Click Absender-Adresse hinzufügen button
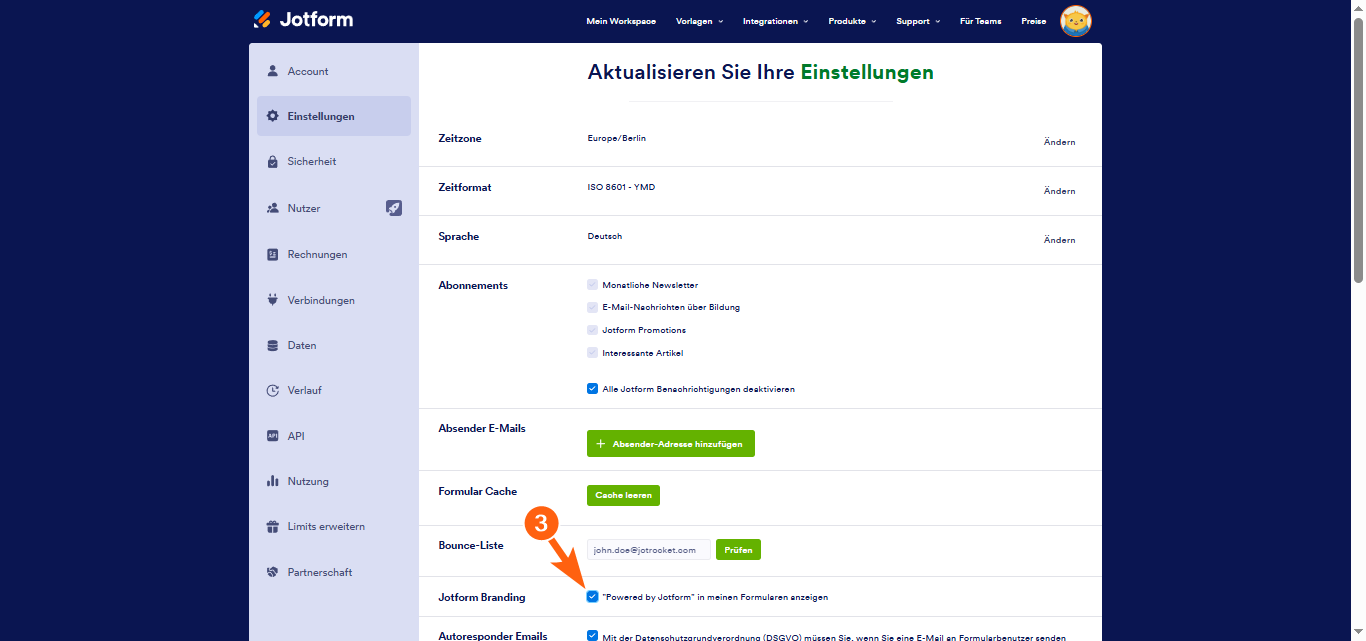Screen dimensions: 1366x641 point(671,443)
